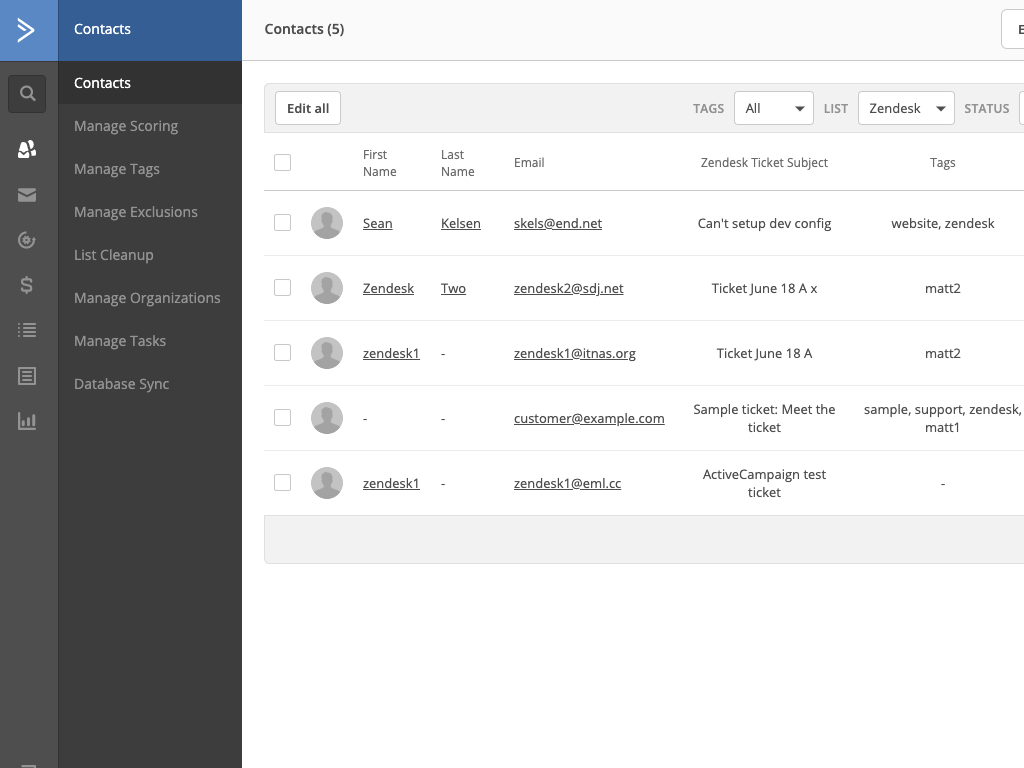The image size is (1024, 768).
Task: Select checkbox for customer@example.com row
Action: click(x=283, y=418)
